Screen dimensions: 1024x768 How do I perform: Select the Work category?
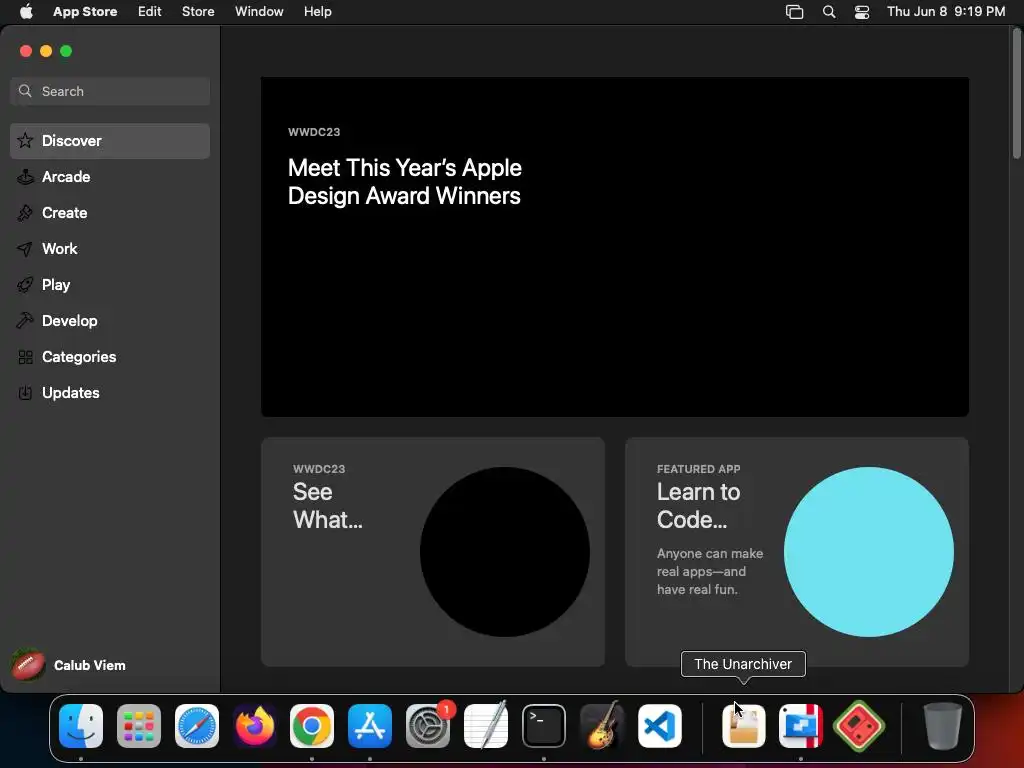(110, 249)
